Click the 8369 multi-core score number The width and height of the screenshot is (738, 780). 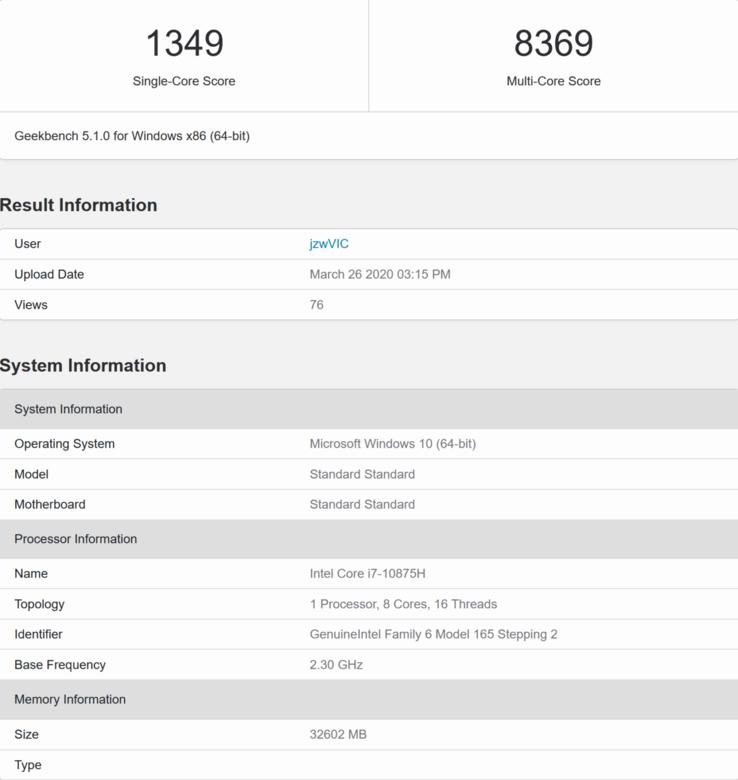coord(554,43)
